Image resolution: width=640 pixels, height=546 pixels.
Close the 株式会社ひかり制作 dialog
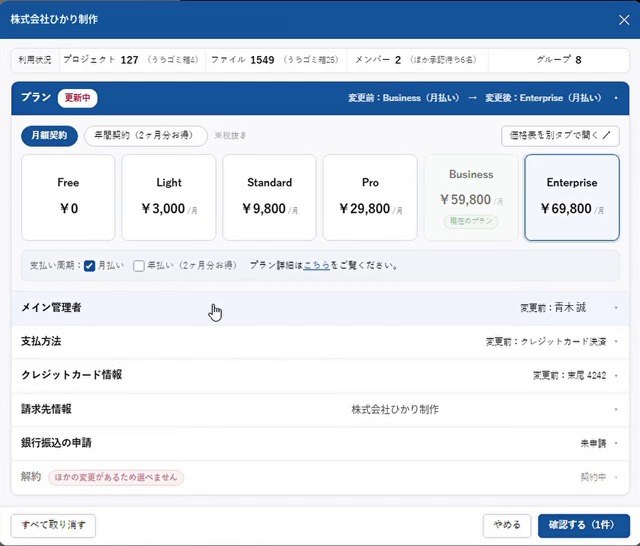click(624, 20)
